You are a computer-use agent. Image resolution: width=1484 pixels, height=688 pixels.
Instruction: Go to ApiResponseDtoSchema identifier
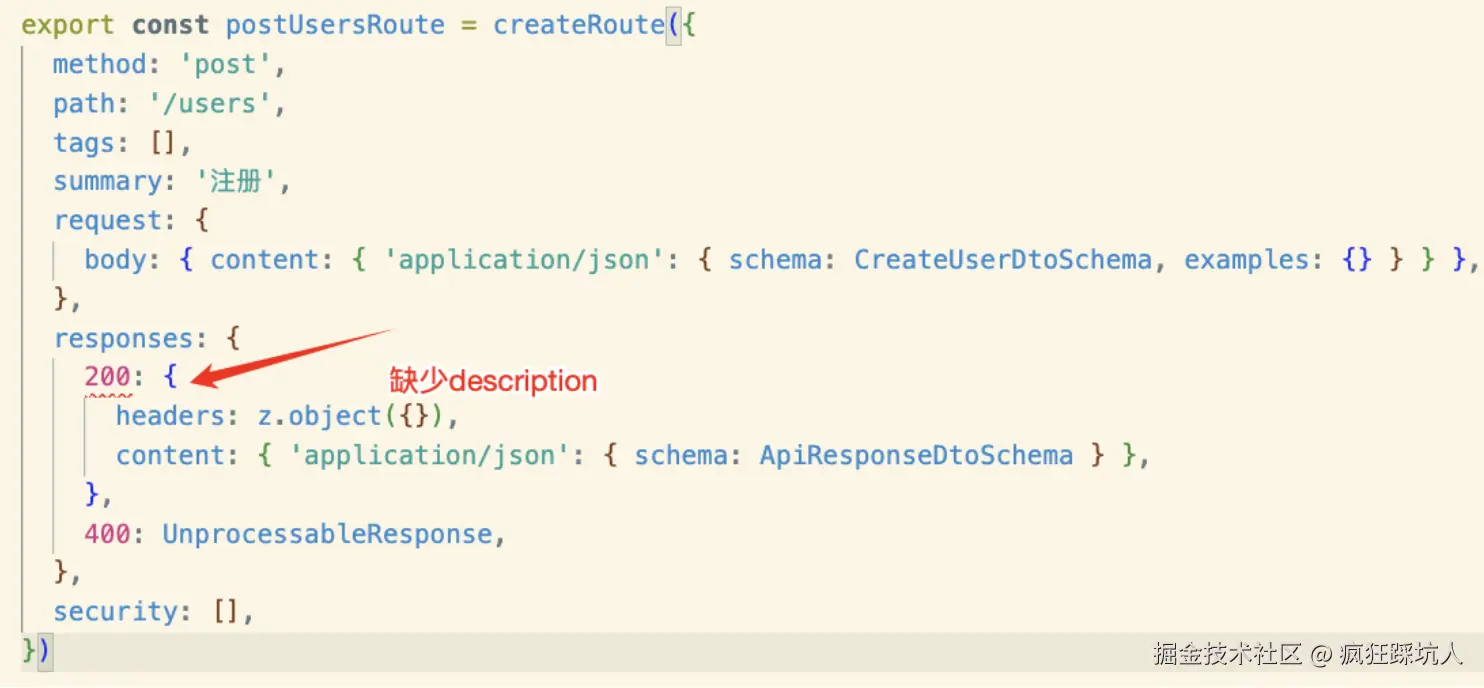[916, 456]
